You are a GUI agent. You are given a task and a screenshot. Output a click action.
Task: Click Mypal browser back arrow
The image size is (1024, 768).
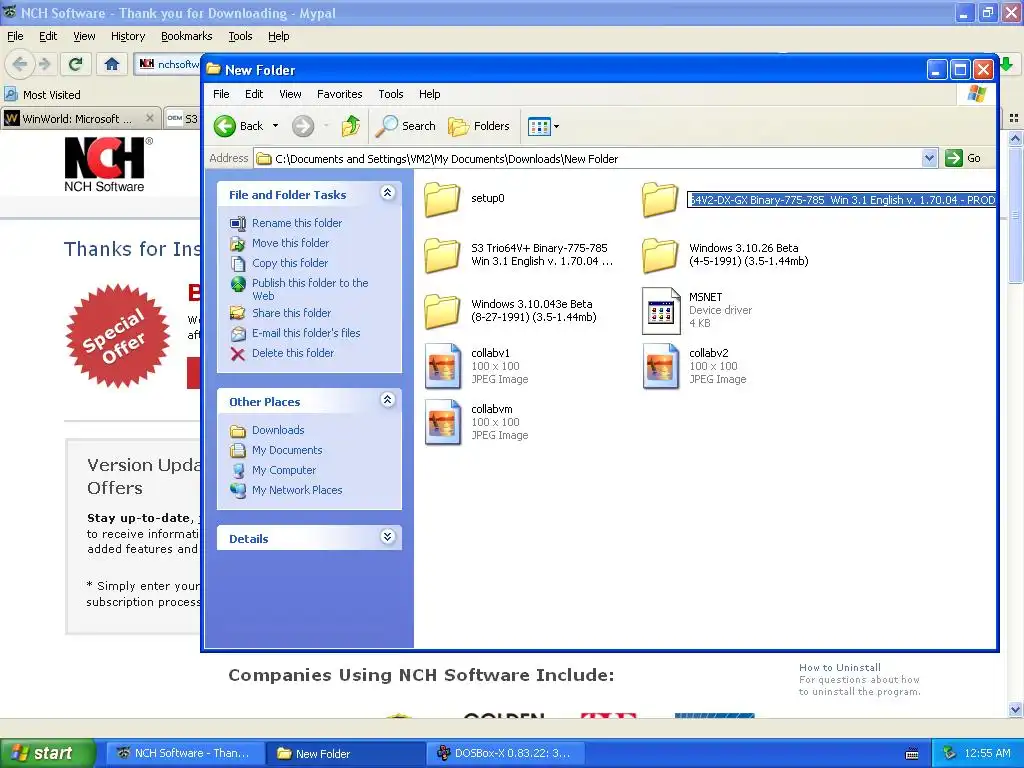click(x=20, y=63)
